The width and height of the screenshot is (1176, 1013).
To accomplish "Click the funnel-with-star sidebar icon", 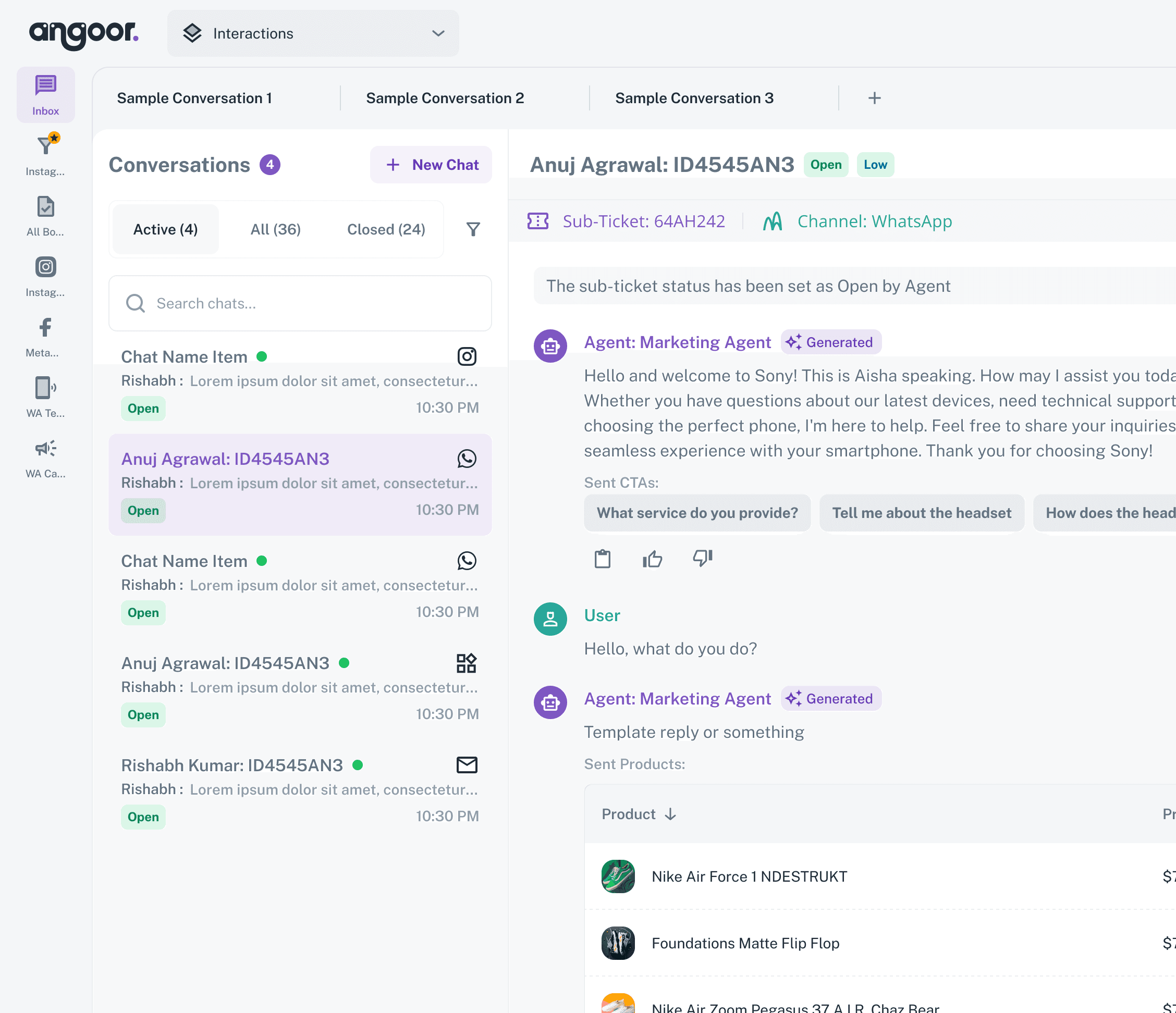I will (45, 146).
